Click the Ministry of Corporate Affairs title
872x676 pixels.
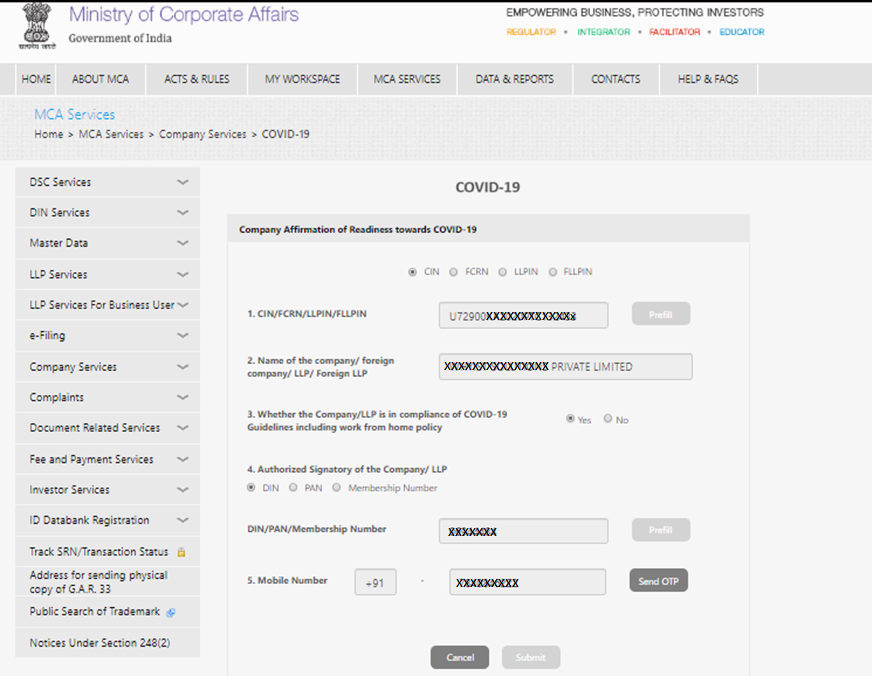tap(184, 14)
